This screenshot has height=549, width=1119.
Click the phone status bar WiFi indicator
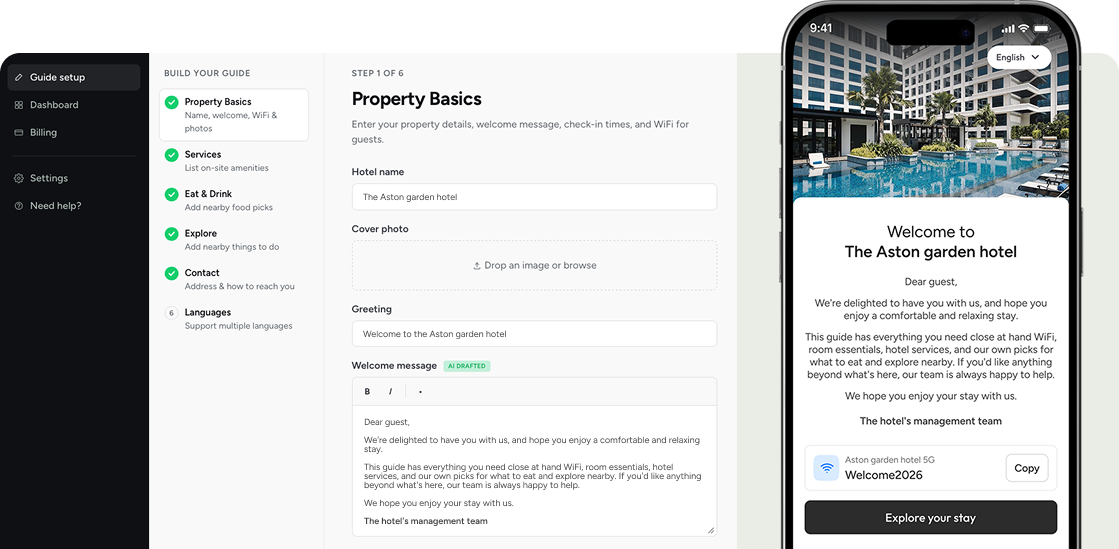1023,29
